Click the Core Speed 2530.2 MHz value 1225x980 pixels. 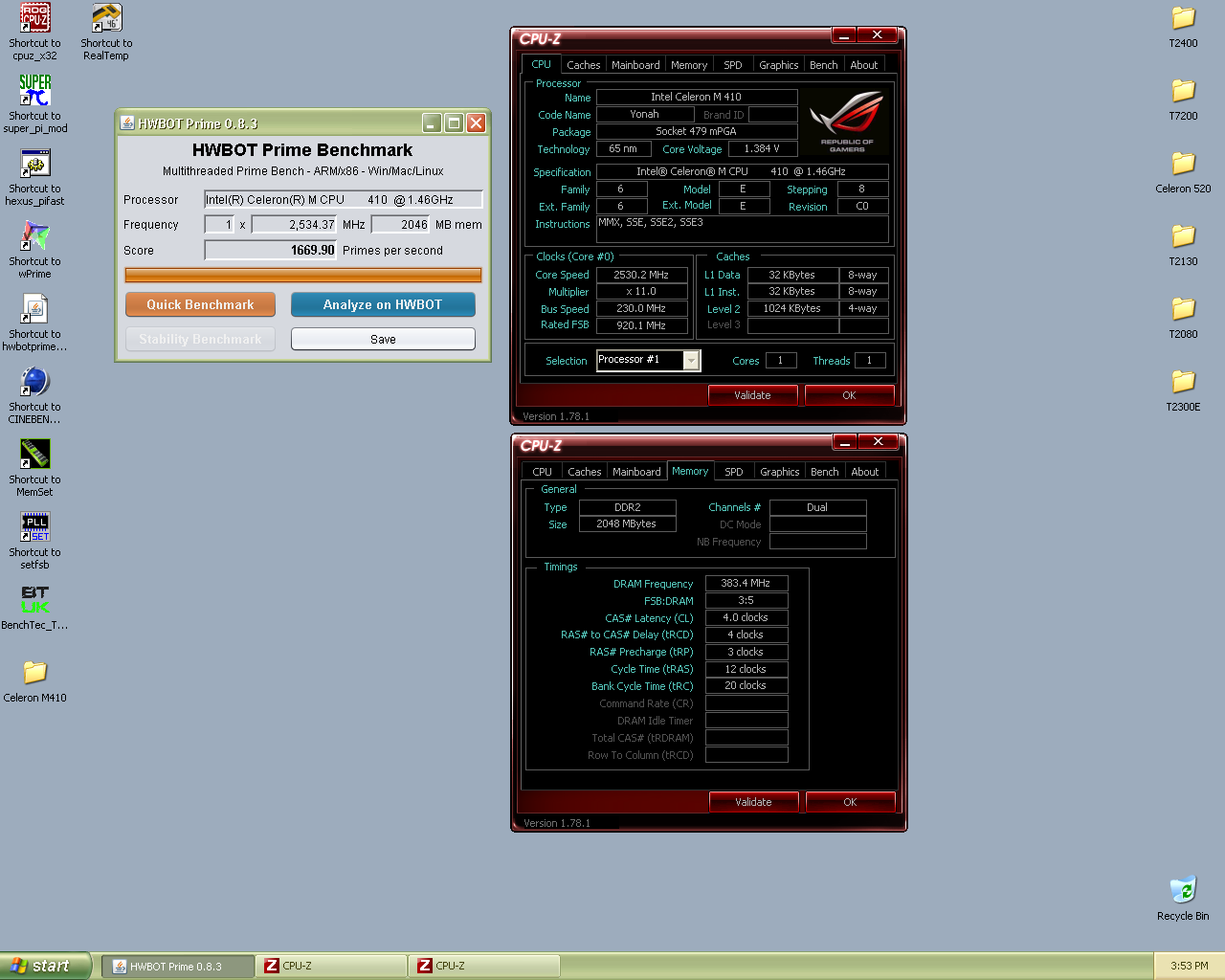tap(641, 275)
